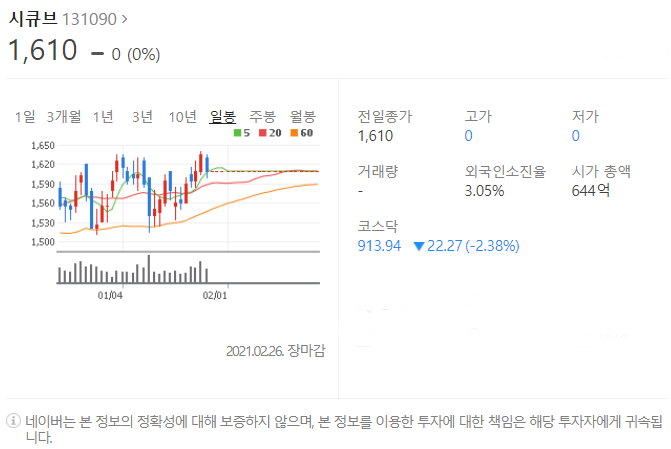Click the 전일종가 value 1,610
This screenshot has height=449, width=671.
click(x=375, y=136)
